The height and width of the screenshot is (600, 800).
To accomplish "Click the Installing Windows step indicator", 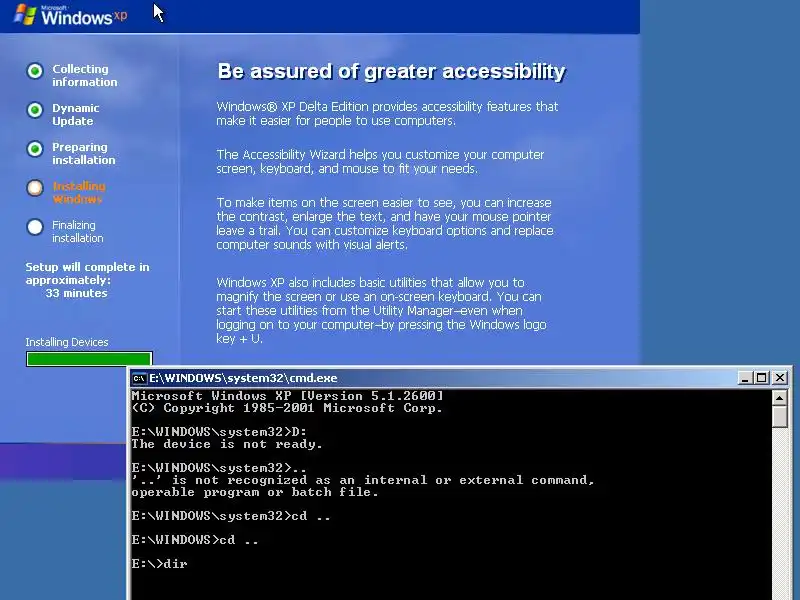I will [35, 188].
